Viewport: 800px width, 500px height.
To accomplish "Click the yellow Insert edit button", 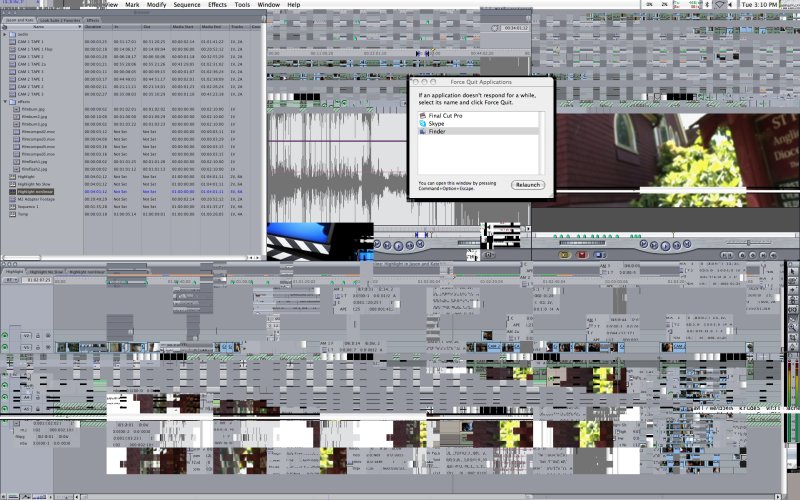I will pos(564,255).
